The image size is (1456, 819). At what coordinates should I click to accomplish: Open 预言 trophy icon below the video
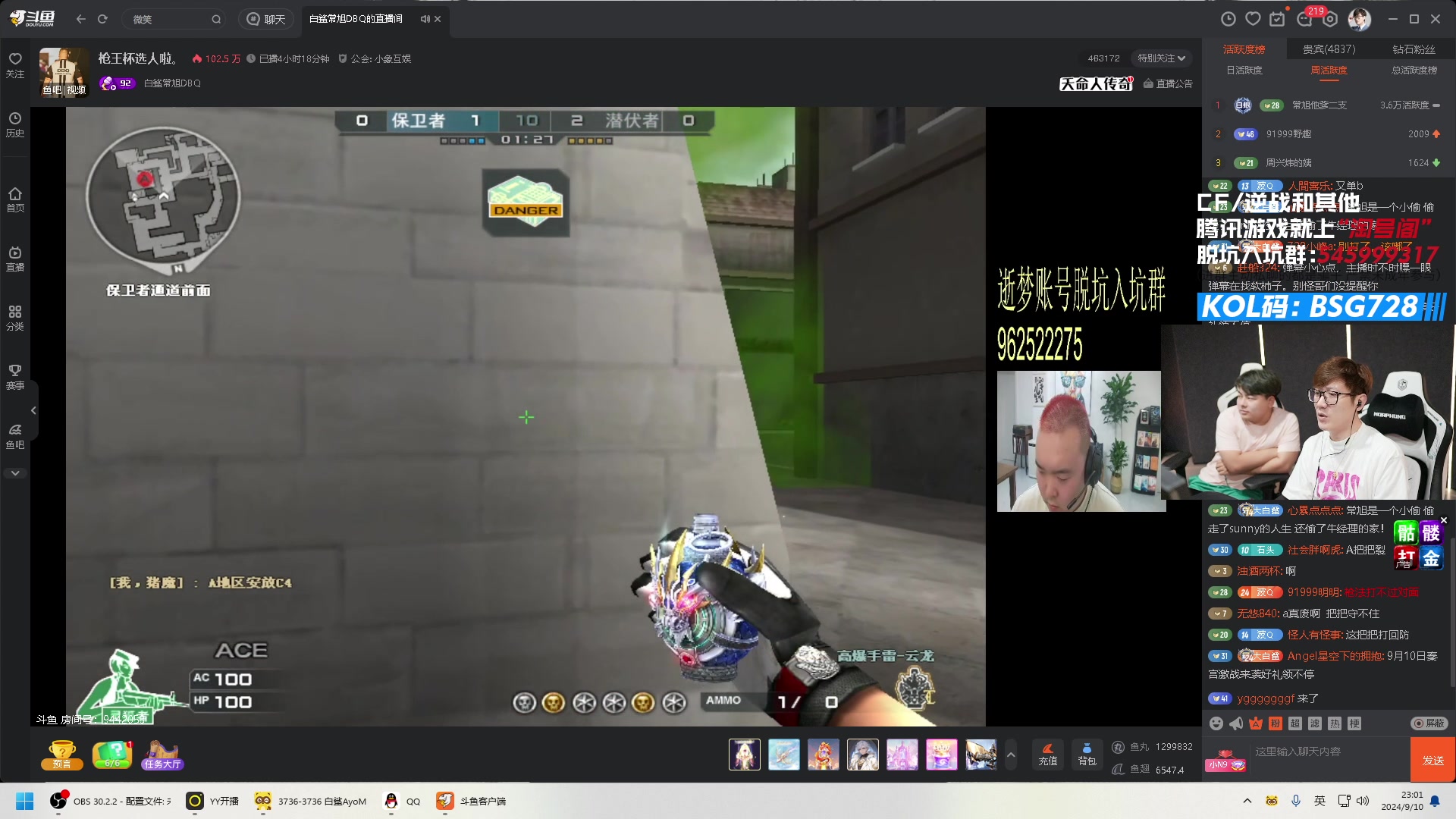[x=62, y=755]
